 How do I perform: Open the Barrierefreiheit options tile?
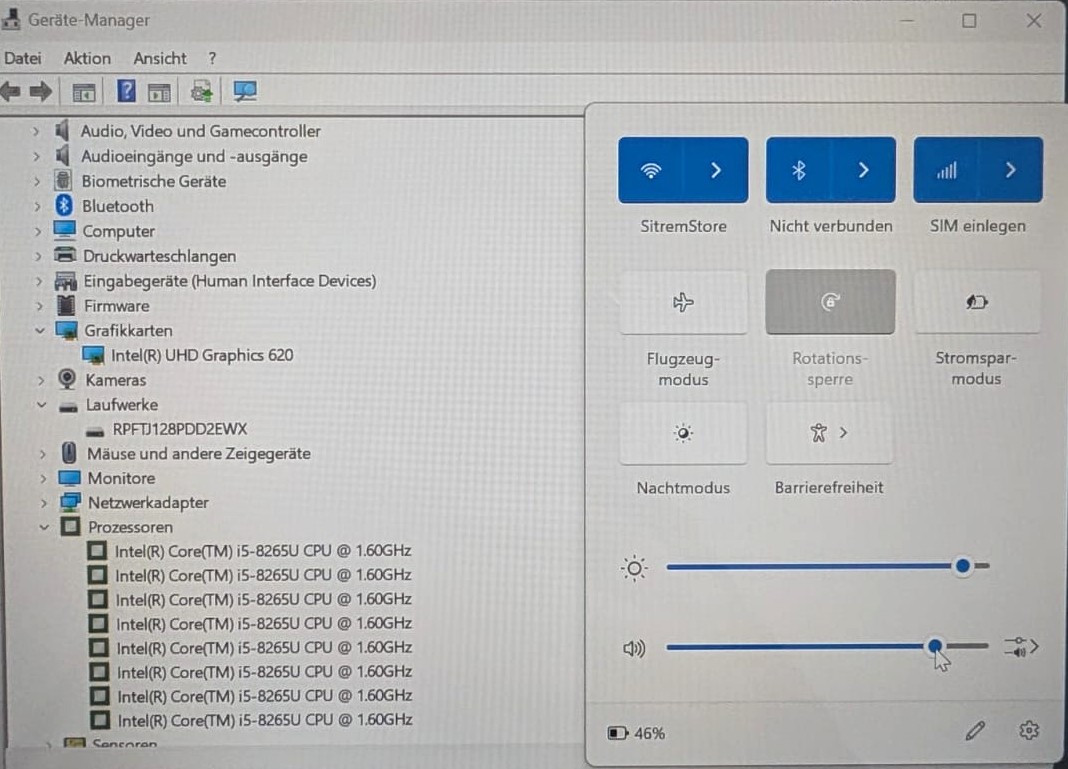pyautogui.click(x=830, y=433)
